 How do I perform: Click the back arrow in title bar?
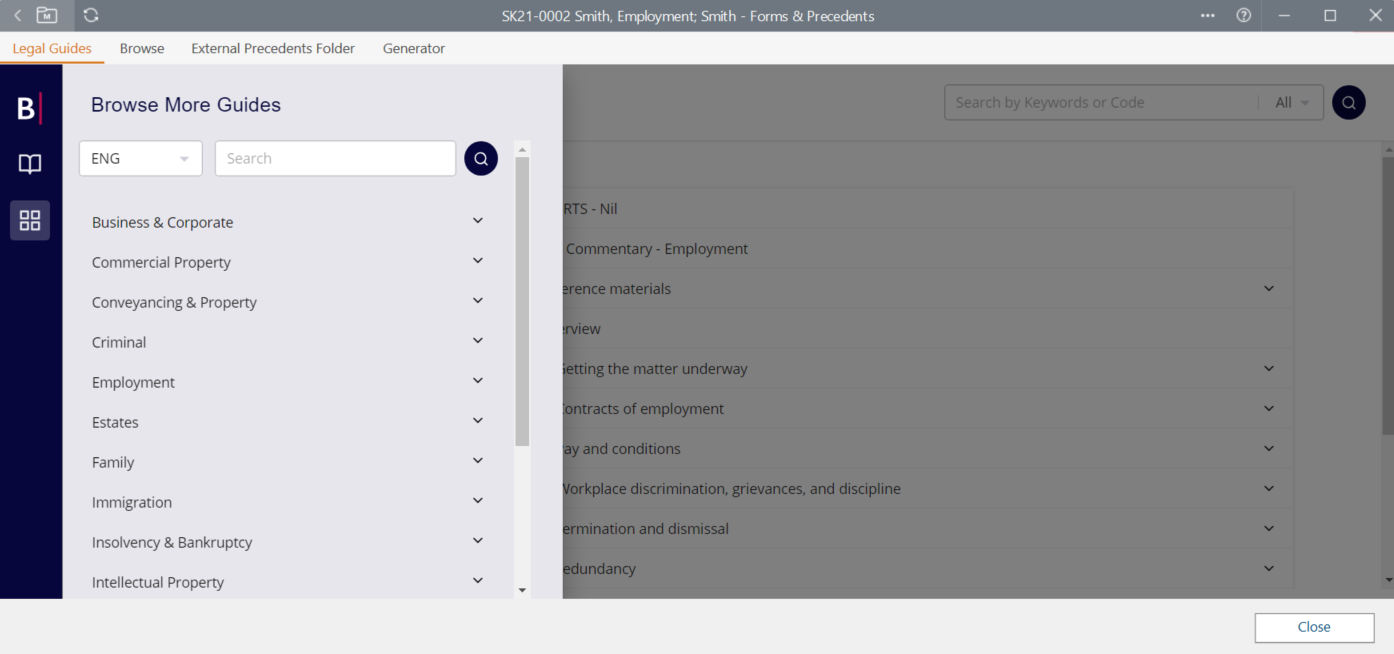tap(17, 15)
